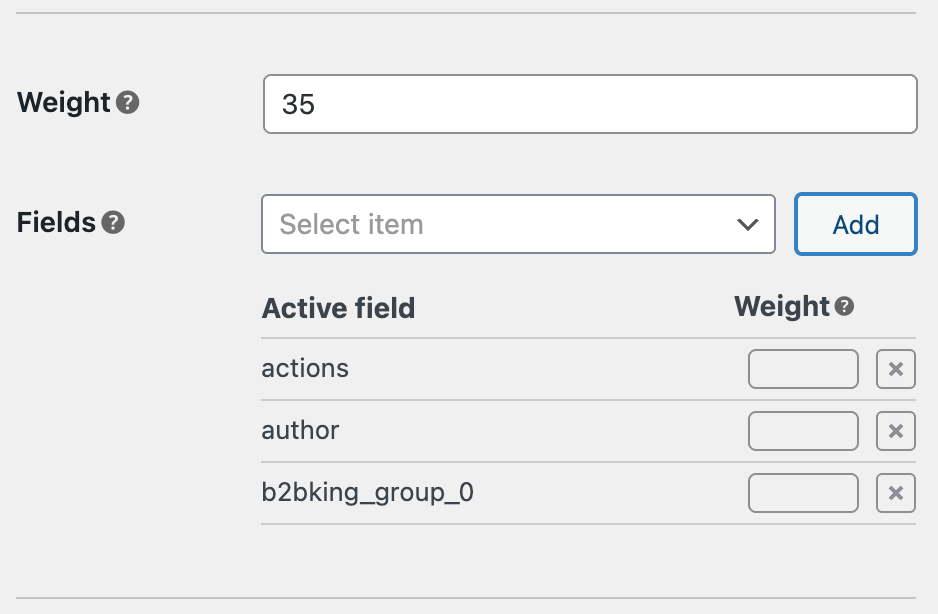The width and height of the screenshot is (938, 614).
Task: Focus the Weight input containing 35
Action: point(590,104)
